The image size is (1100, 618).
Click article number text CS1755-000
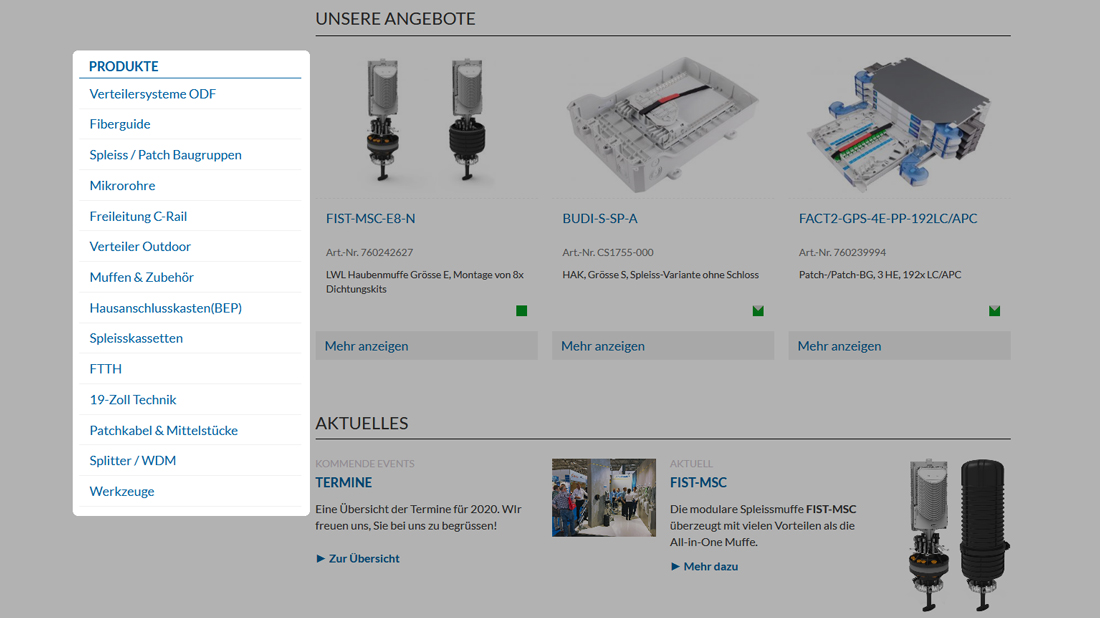(x=625, y=253)
